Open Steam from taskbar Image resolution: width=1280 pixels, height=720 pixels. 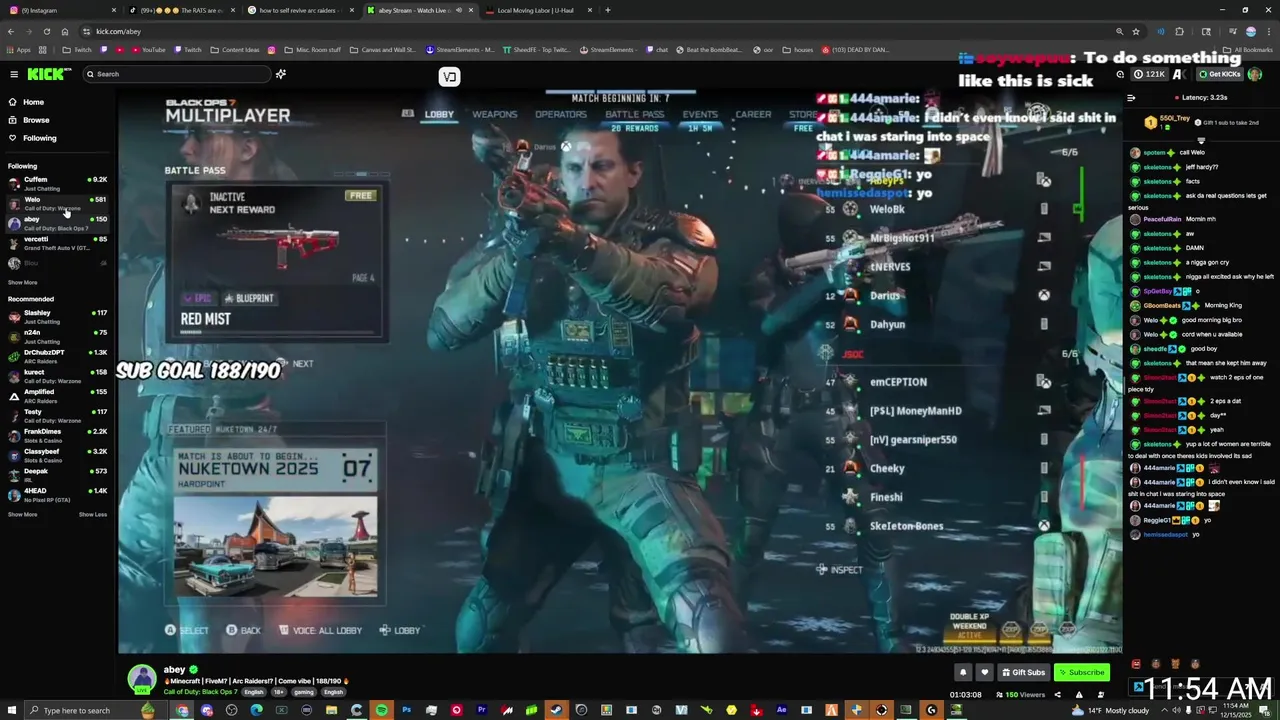pyautogui.click(x=557, y=710)
